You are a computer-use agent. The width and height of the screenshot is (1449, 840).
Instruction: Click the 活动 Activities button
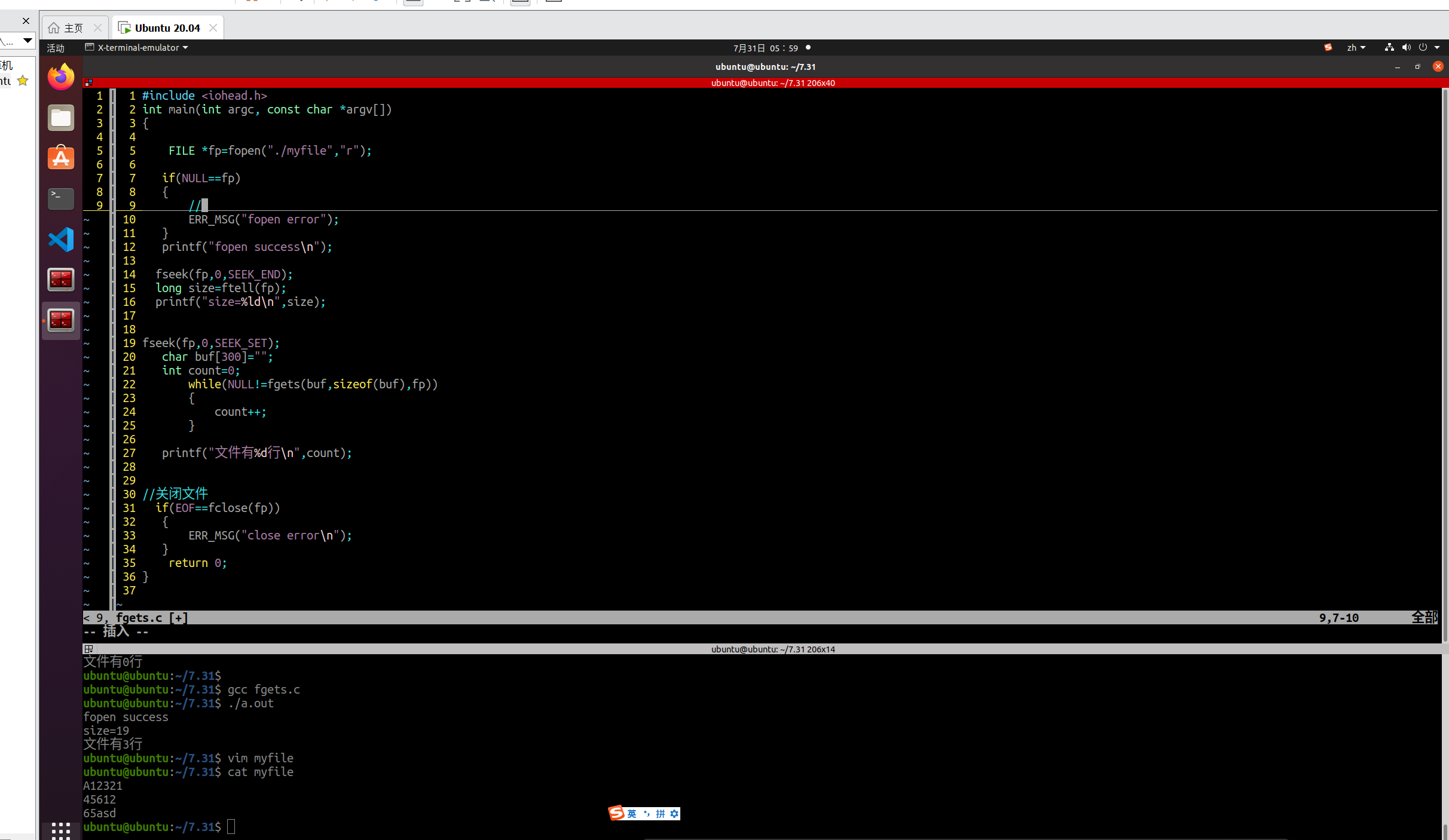coord(56,48)
